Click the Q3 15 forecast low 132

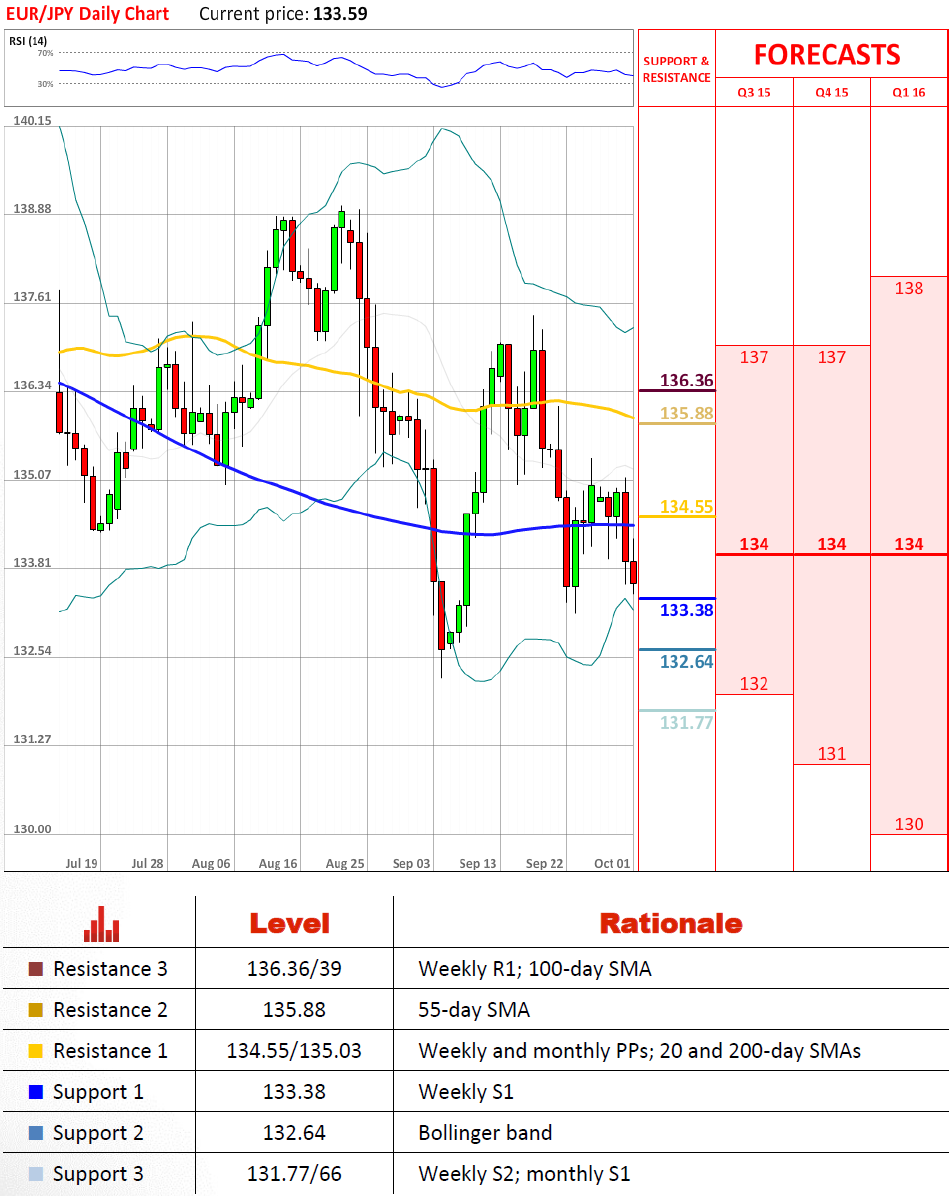tap(754, 683)
